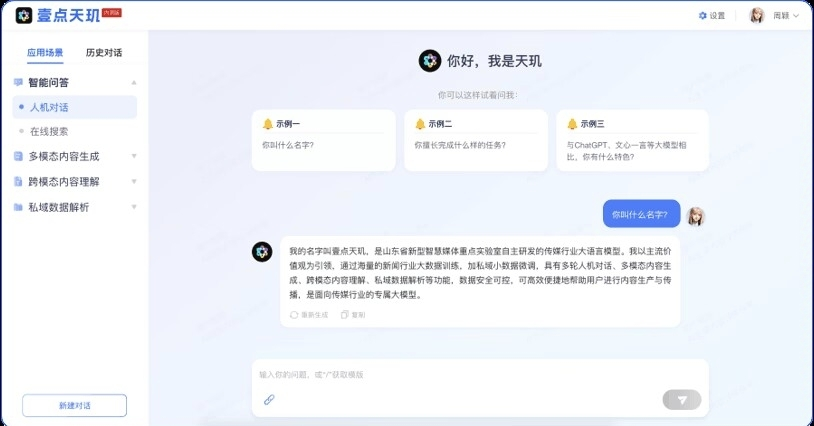Click the 重新生成 regenerate icon
The image size is (814, 426).
294,314
